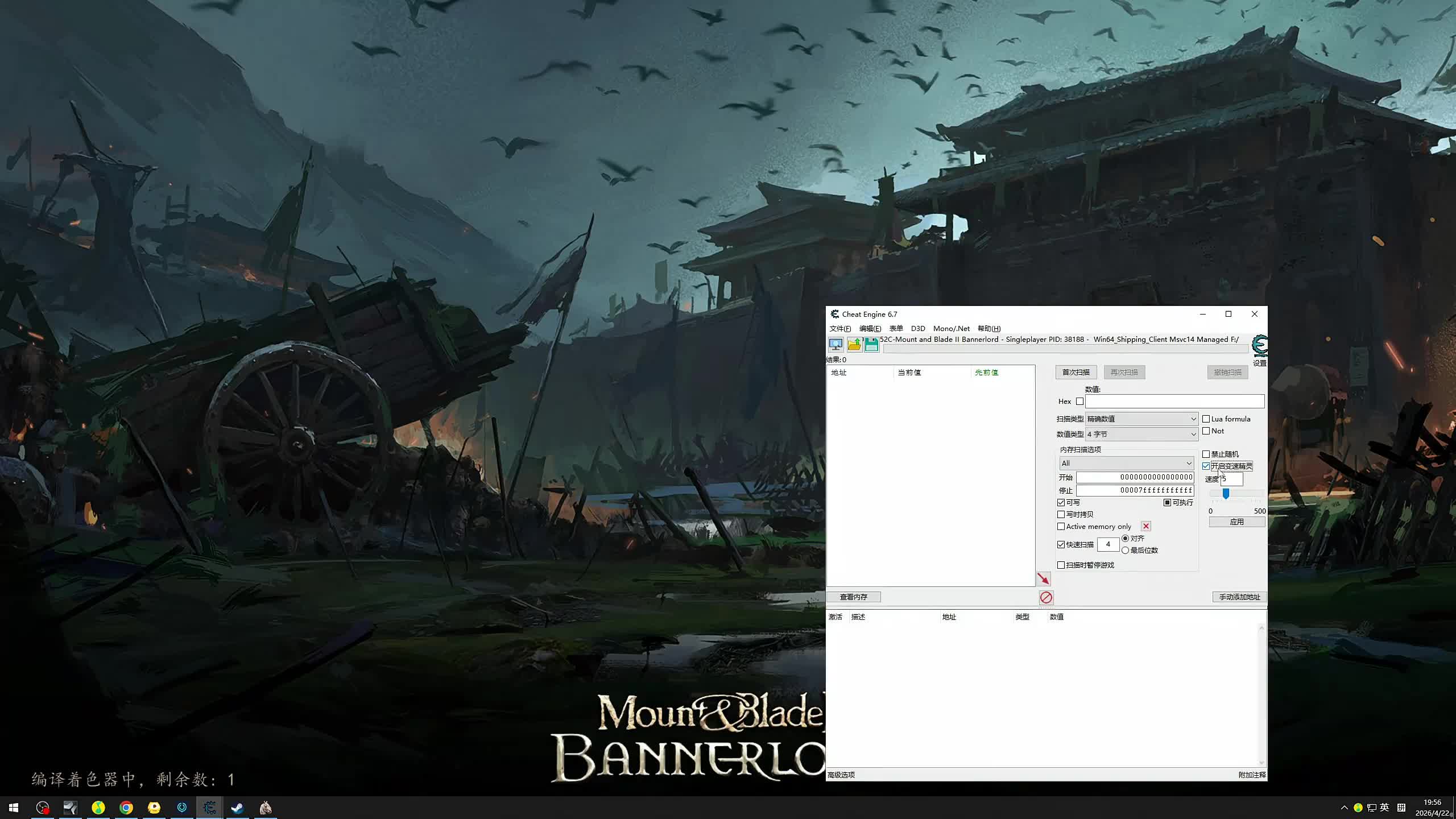The width and height of the screenshot is (1456, 819).
Task: Toggle the Hex checkbox
Action: [x=1079, y=402]
